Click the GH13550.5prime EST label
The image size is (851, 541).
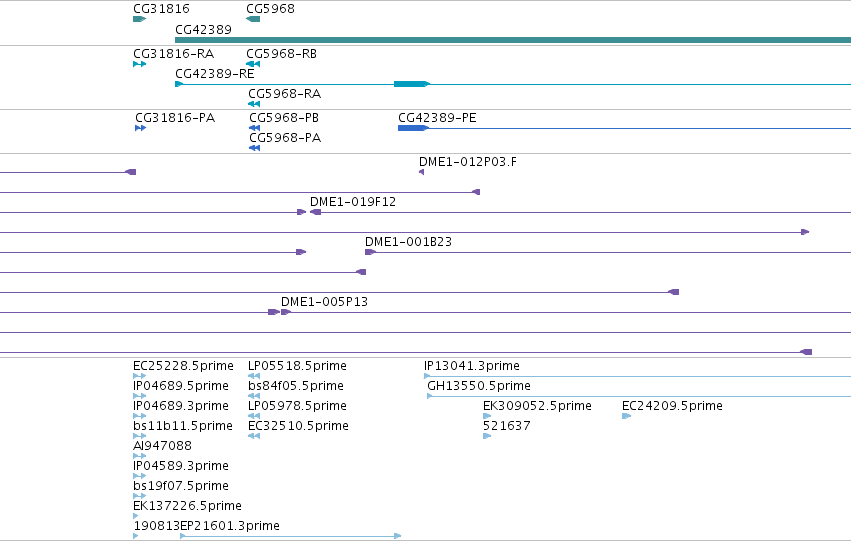[x=479, y=386]
